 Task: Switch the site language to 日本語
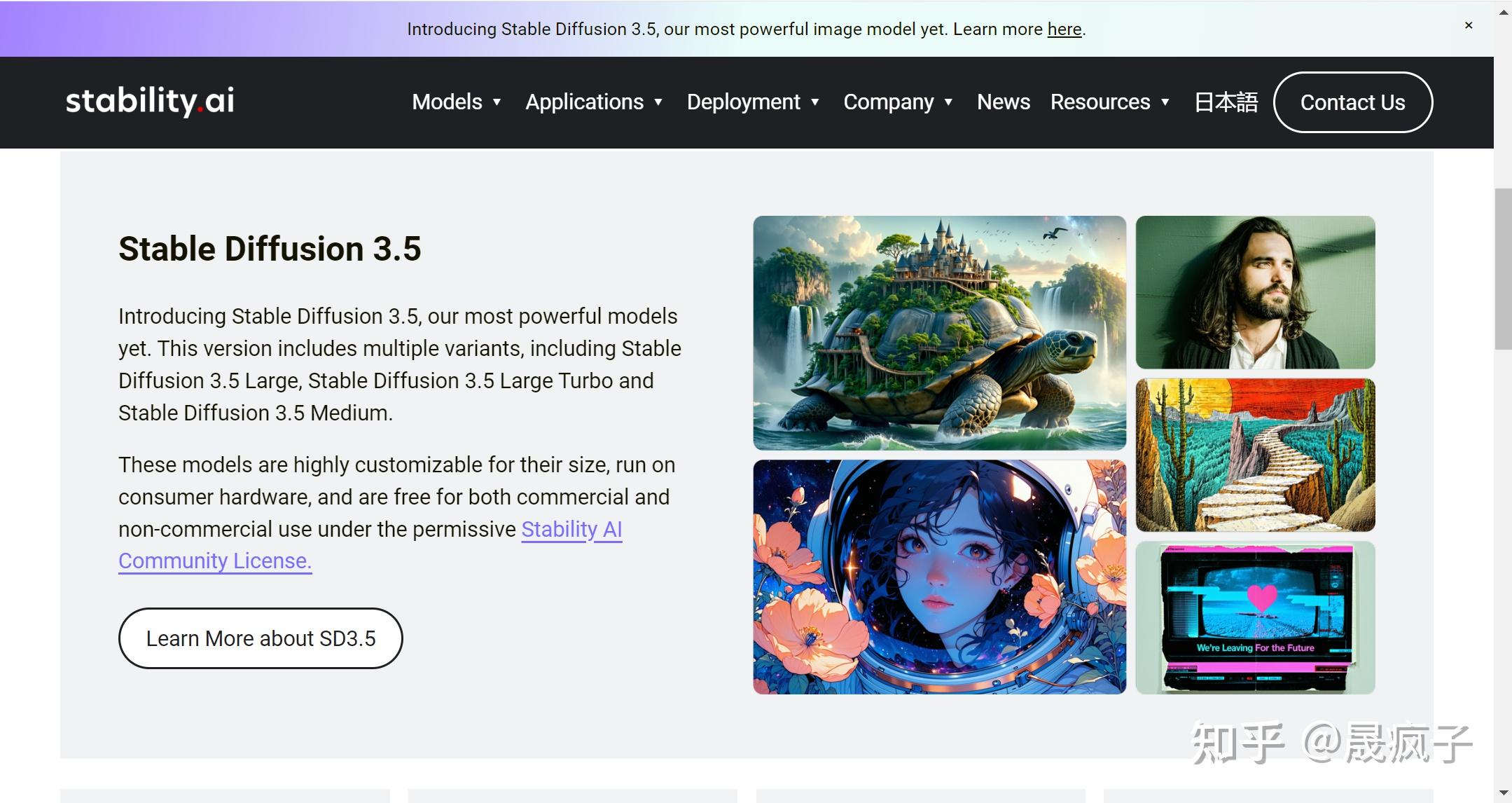pos(1226,102)
